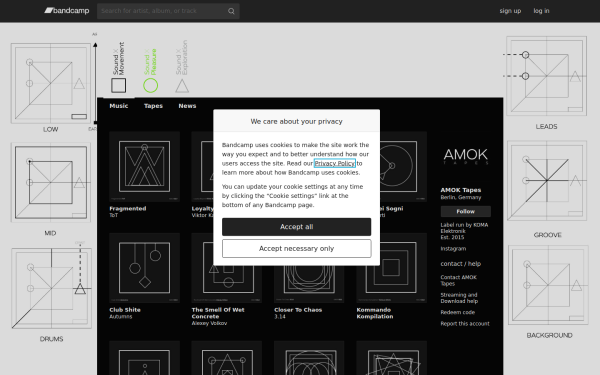The width and height of the screenshot is (600, 375).
Task: Select the Sound X Exploration triangle icon
Action: pyautogui.click(x=182, y=86)
